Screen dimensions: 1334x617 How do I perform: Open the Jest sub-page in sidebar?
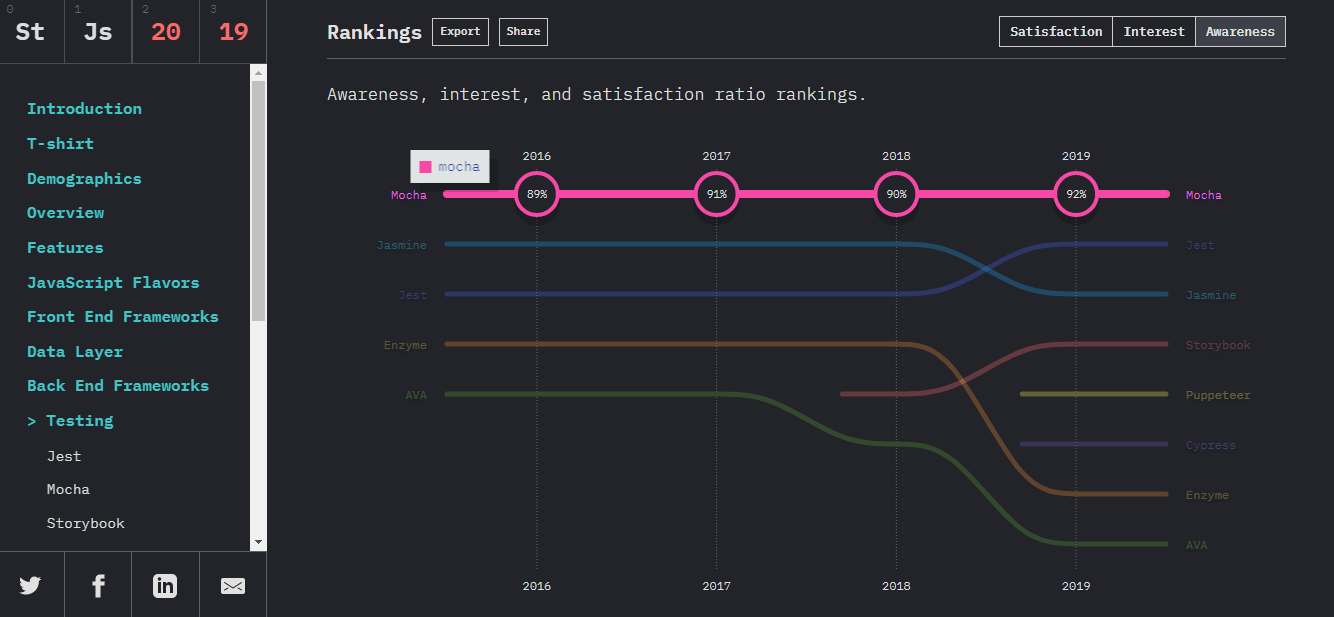pos(64,456)
